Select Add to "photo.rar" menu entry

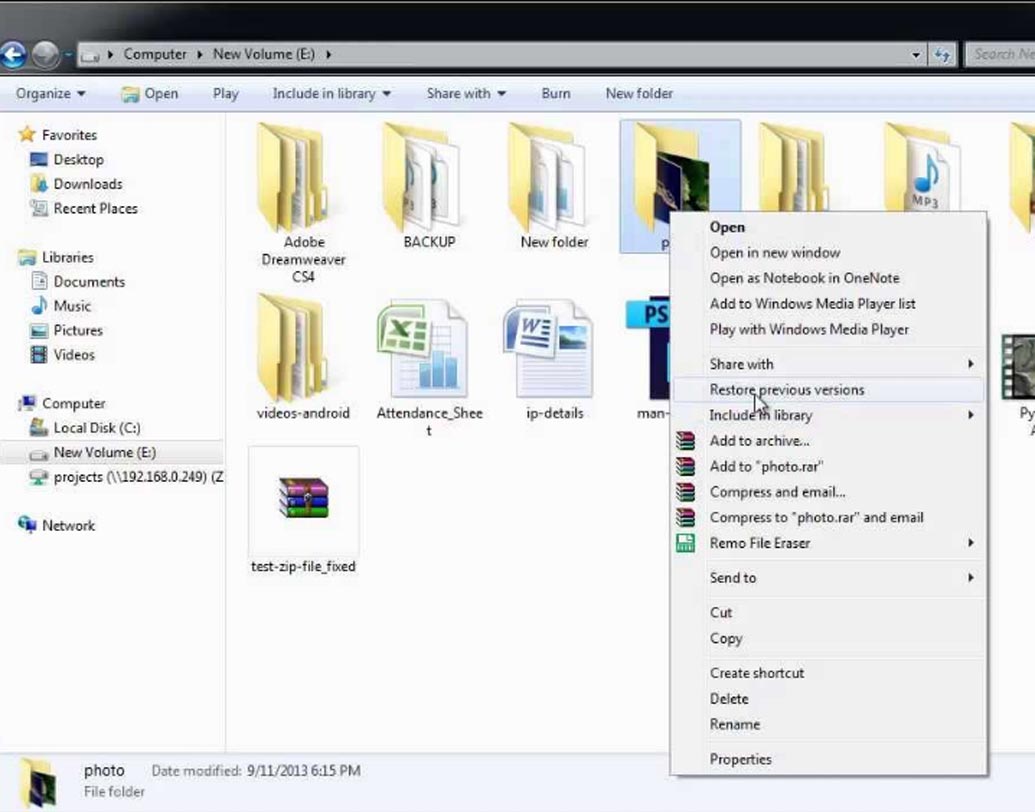click(x=766, y=466)
